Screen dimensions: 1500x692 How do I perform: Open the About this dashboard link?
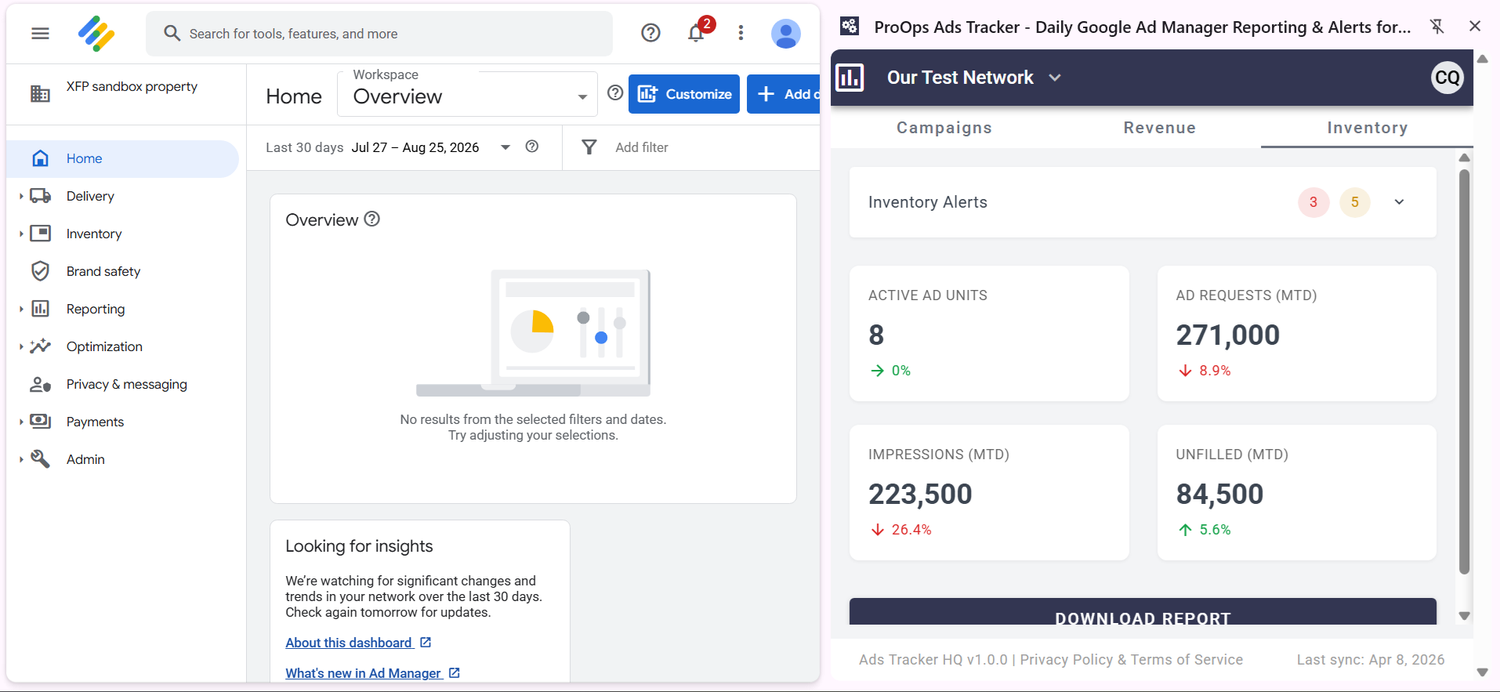click(348, 642)
